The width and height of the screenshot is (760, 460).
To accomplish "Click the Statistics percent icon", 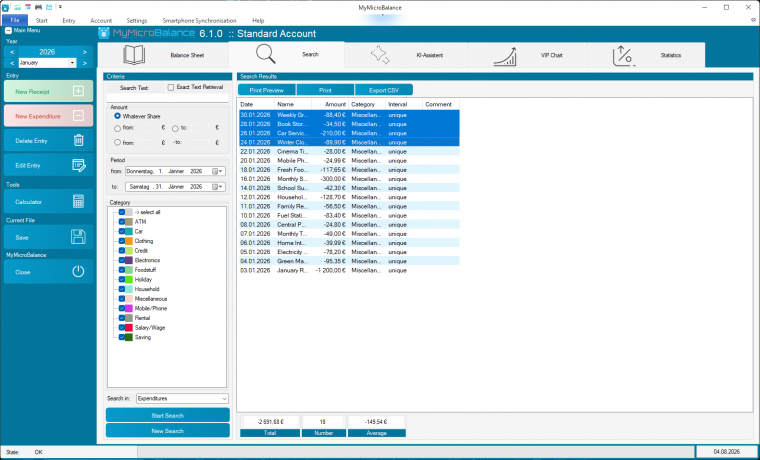I will coord(623,56).
